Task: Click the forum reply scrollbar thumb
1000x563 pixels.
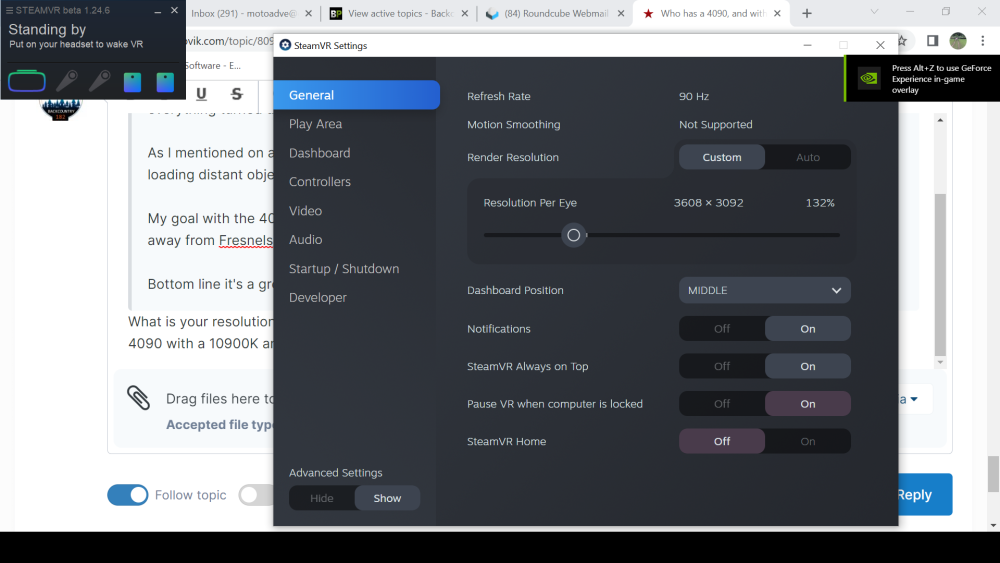Action: [940, 275]
